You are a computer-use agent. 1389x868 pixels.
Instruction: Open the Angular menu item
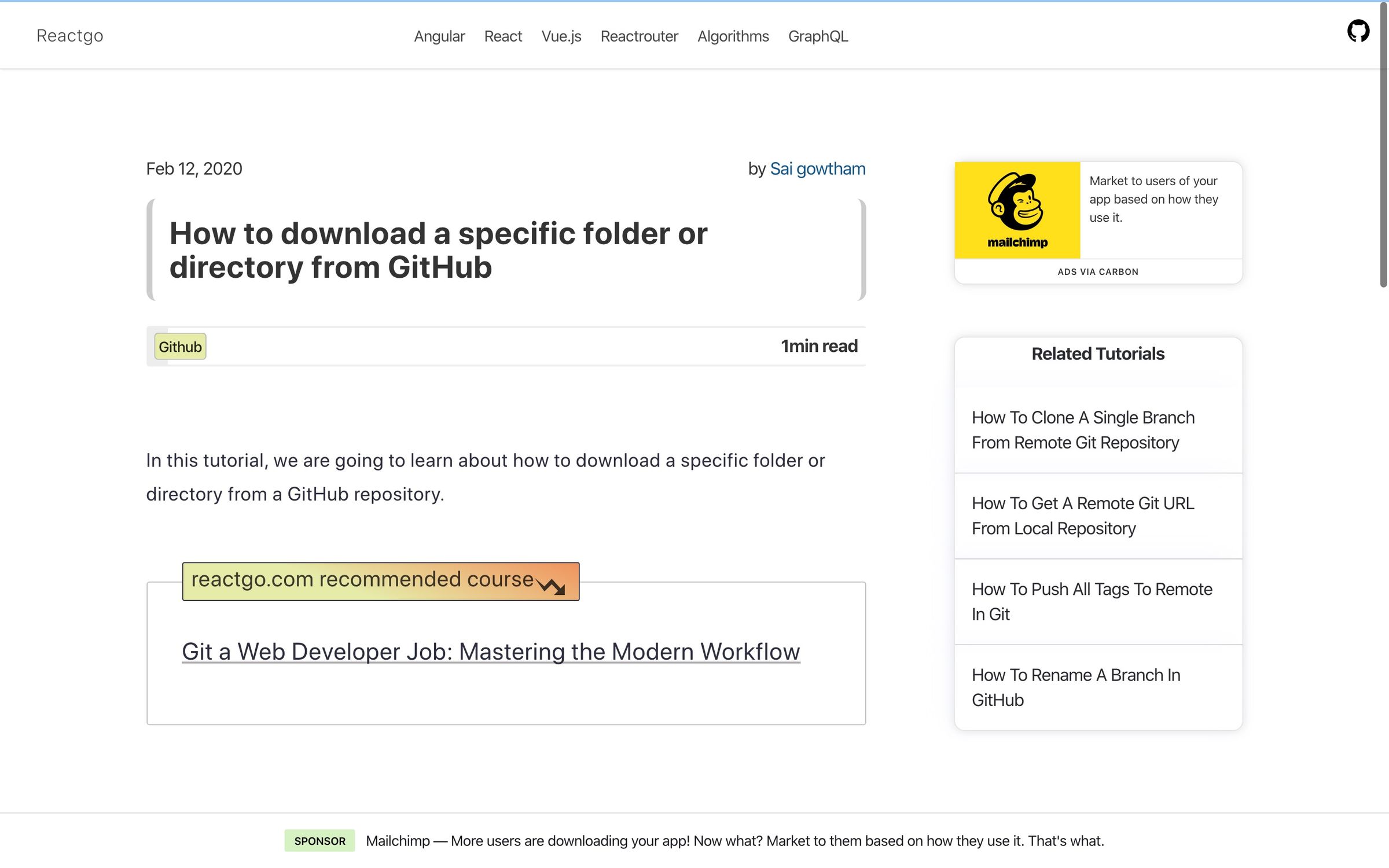(x=439, y=36)
